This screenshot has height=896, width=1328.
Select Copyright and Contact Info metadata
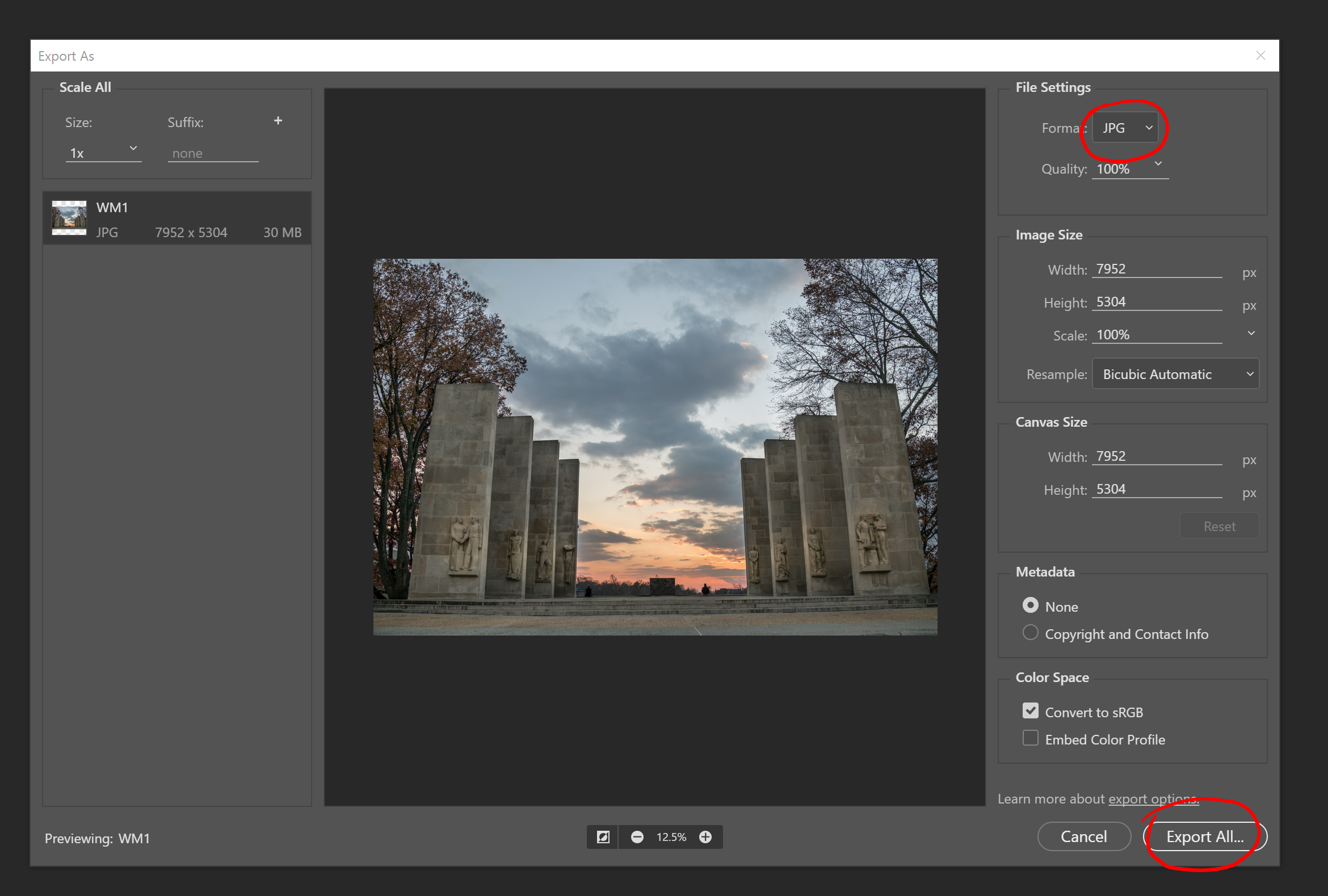(x=1029, y=632)
